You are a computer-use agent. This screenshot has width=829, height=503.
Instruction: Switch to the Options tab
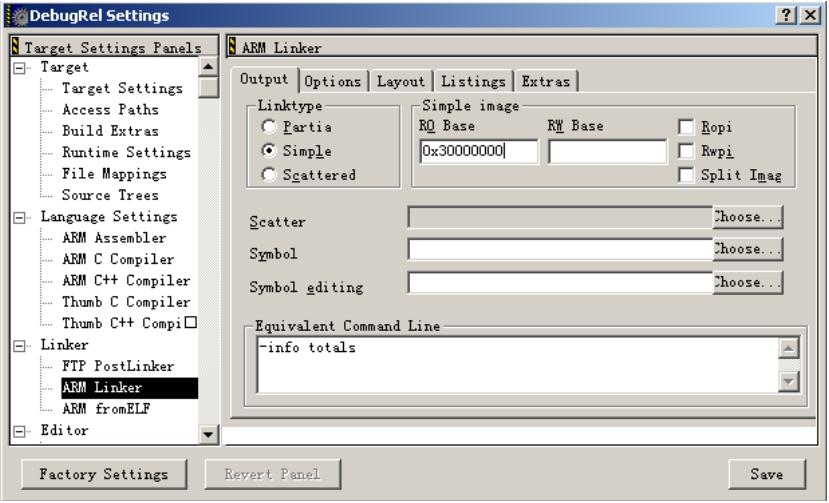pos(333,81)
